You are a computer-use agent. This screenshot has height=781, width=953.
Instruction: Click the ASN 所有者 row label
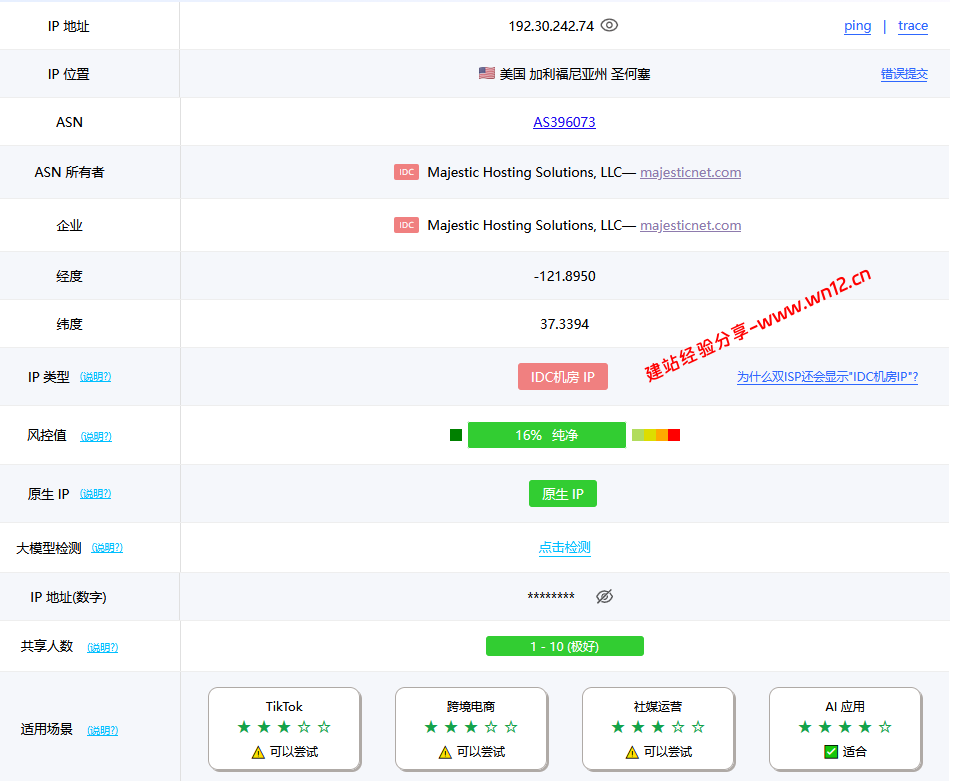pyautogui.click(x=69, y=173)
